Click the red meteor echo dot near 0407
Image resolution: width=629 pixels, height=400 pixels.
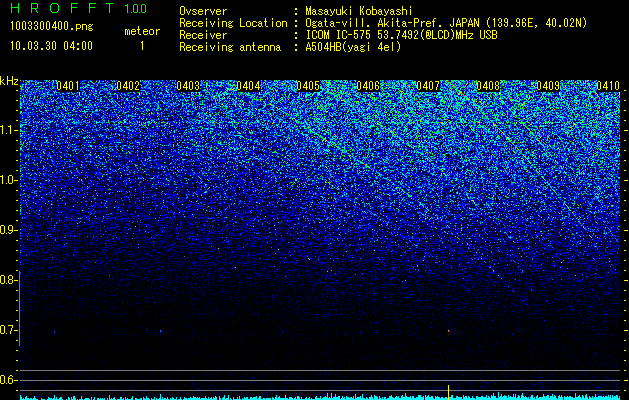448,331
